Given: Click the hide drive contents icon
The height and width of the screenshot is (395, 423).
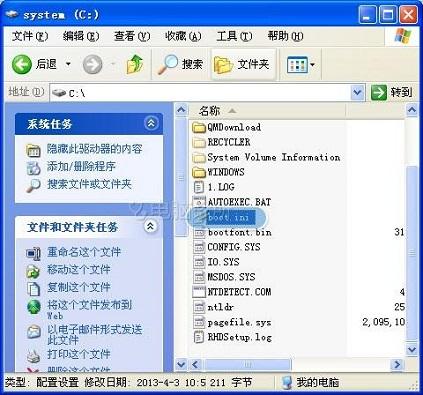Looking at the screenshot, I should 33,150.
